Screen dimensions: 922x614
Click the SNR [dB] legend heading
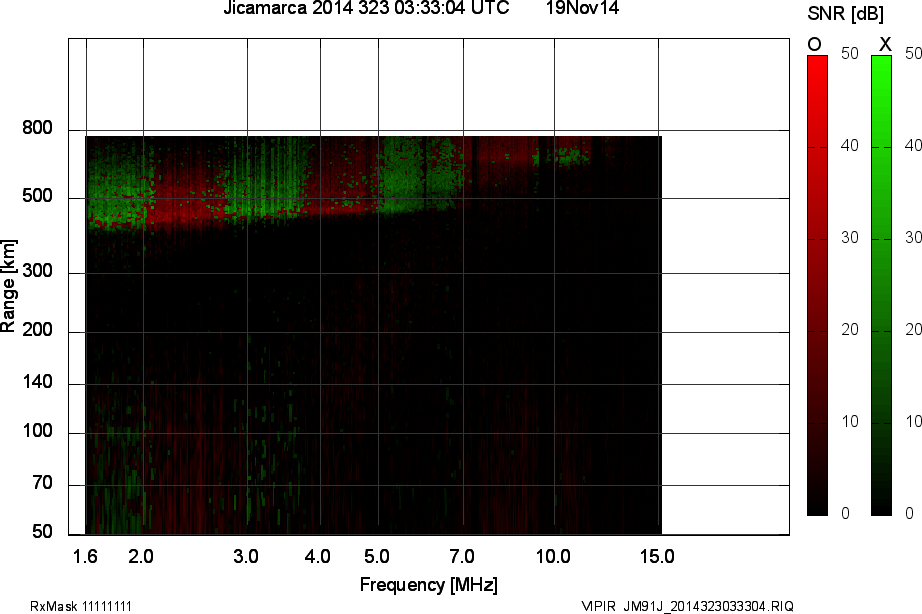846,14
